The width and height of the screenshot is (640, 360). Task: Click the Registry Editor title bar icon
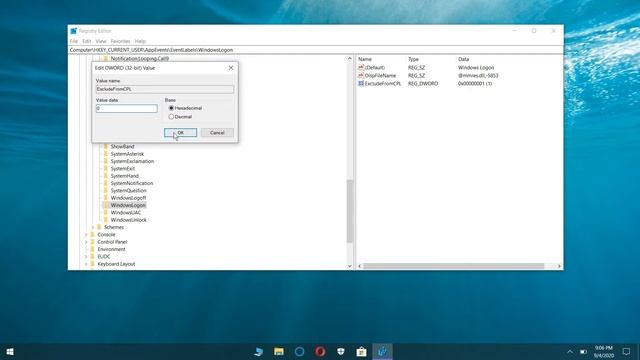coord(73,31)
